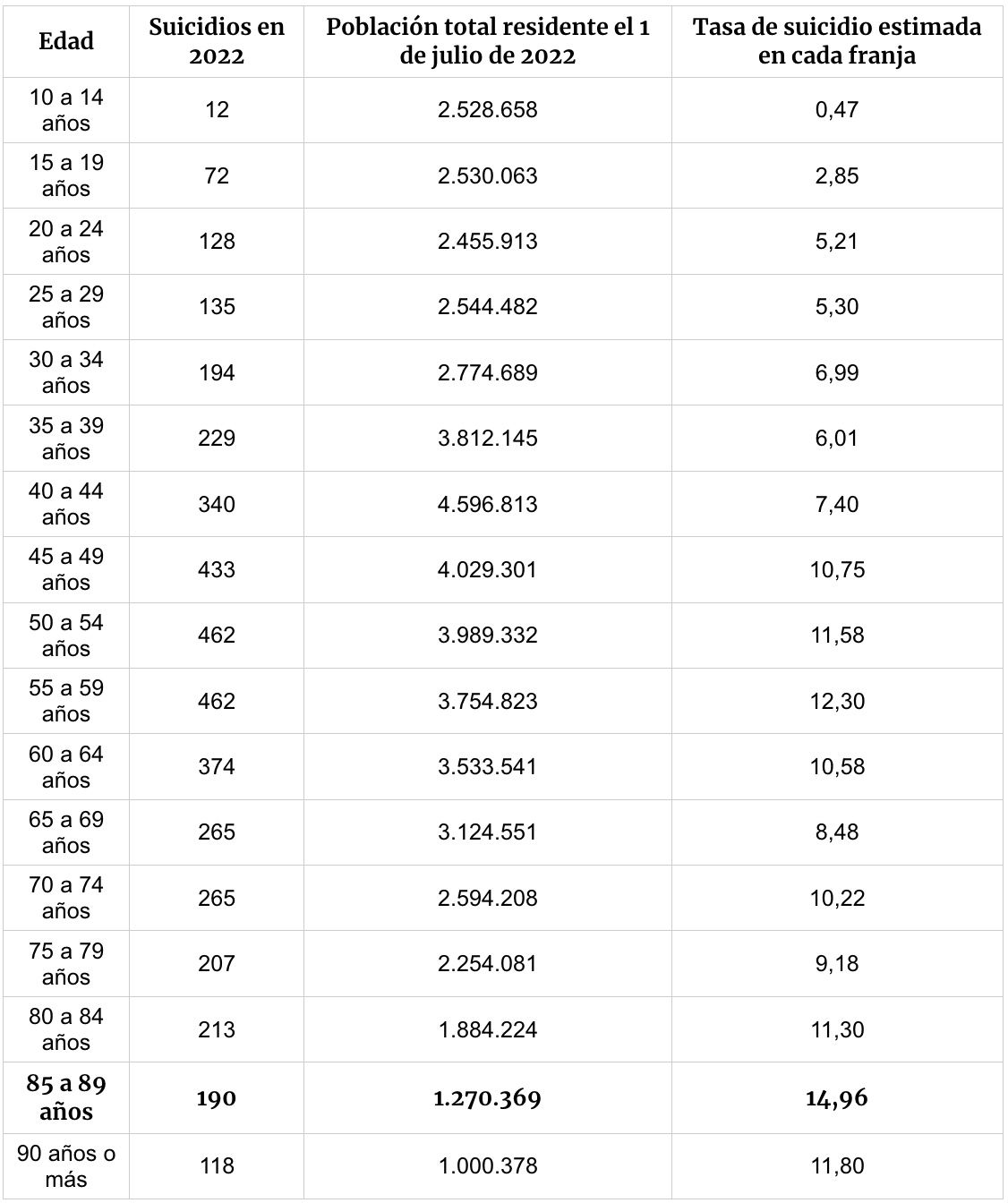Select the Tasa de suicidio estimada header
The width and height of the screenshot is (1008, 1203).
[x=837, y=41]
